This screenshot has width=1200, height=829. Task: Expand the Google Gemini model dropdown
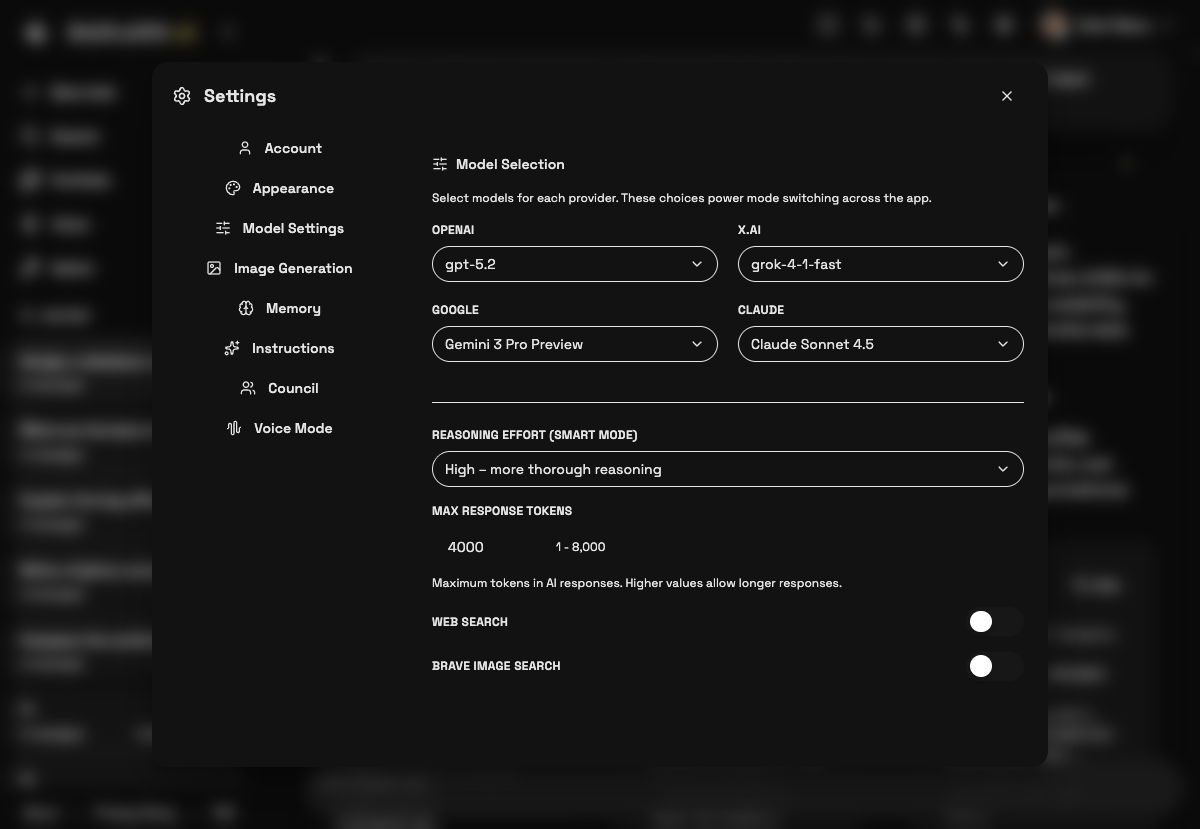click(x=575, y=344)
